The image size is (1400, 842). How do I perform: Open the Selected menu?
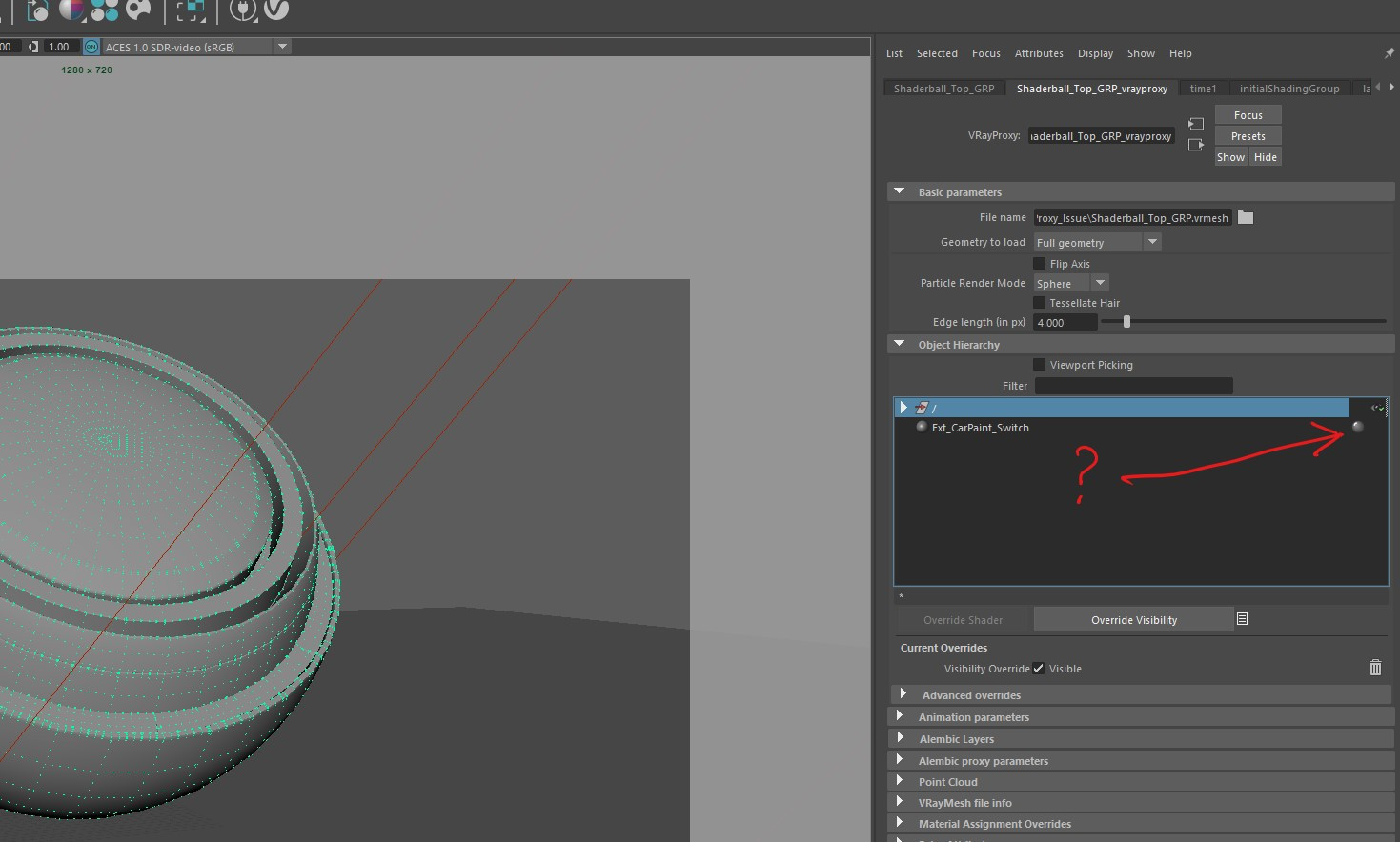937,53
